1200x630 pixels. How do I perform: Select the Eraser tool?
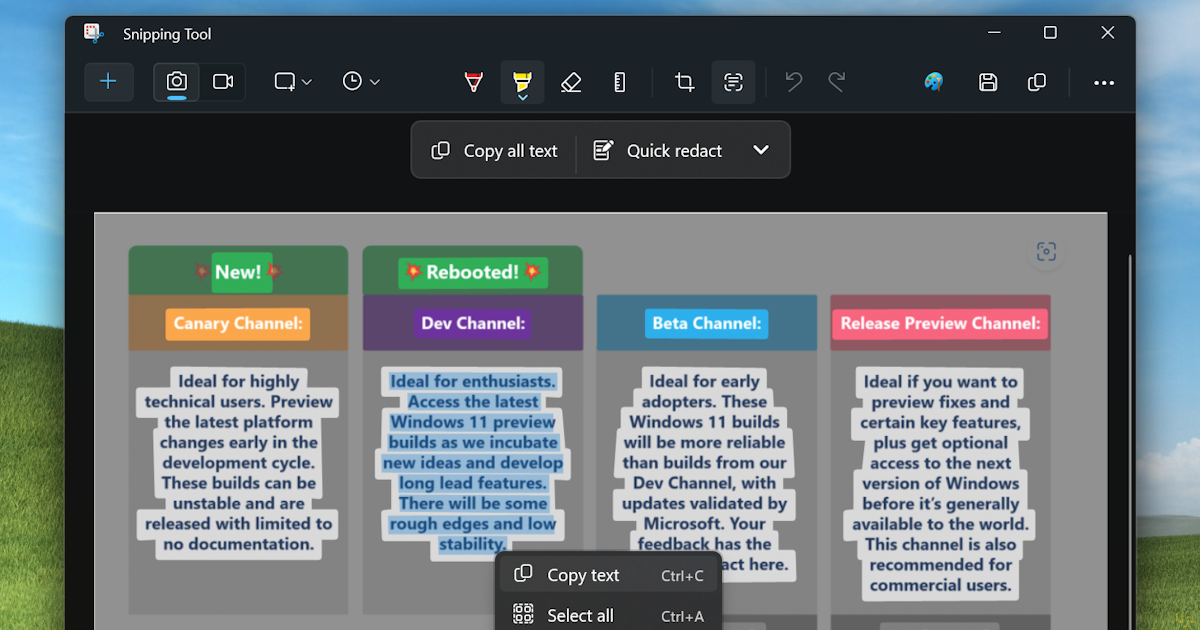(571, 82)
